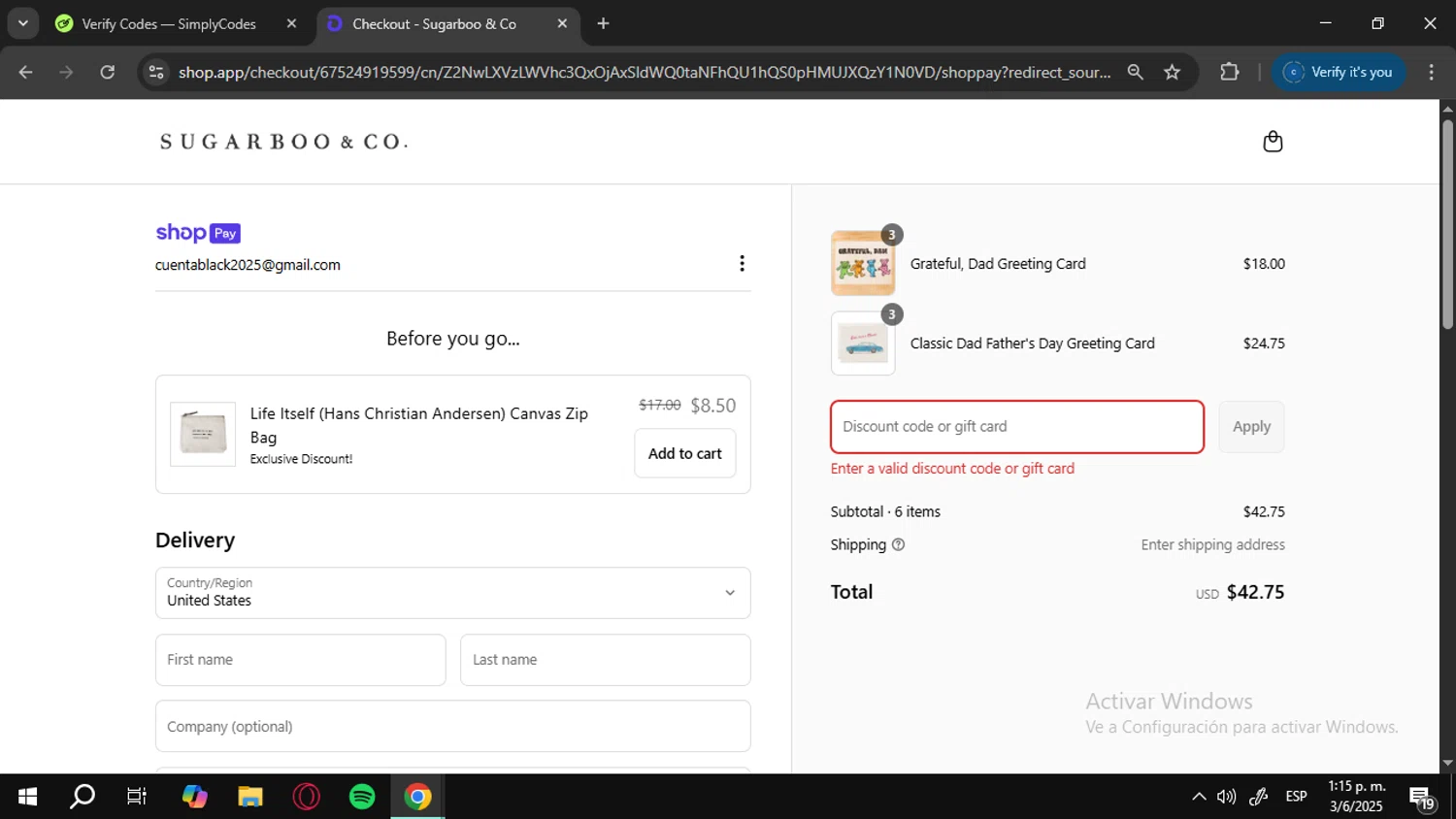Click the 'Exclusive Discount!' label
Screen dimensions: 1456x819
pos(301,459)
